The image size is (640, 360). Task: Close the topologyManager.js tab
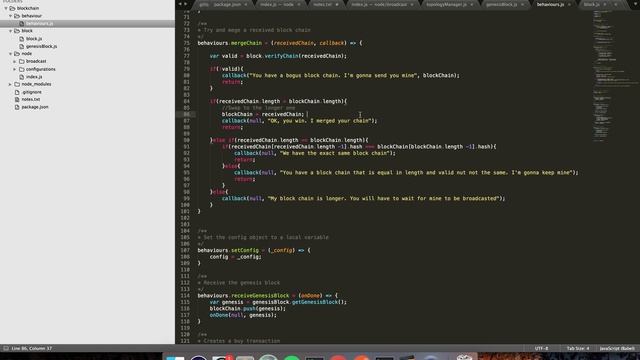(x=471, y=4)
